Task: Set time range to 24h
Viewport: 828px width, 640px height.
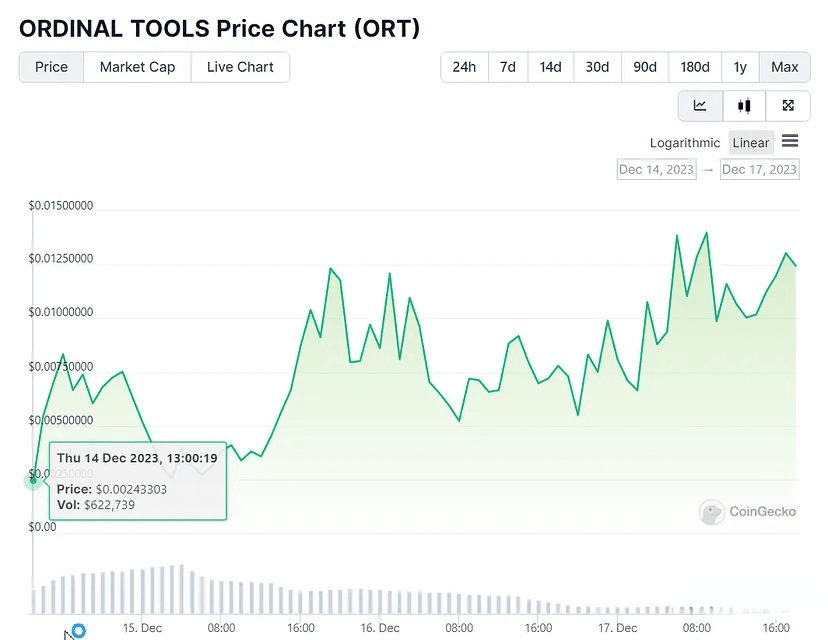Action: pyautogui.click(x=464, y=67)
